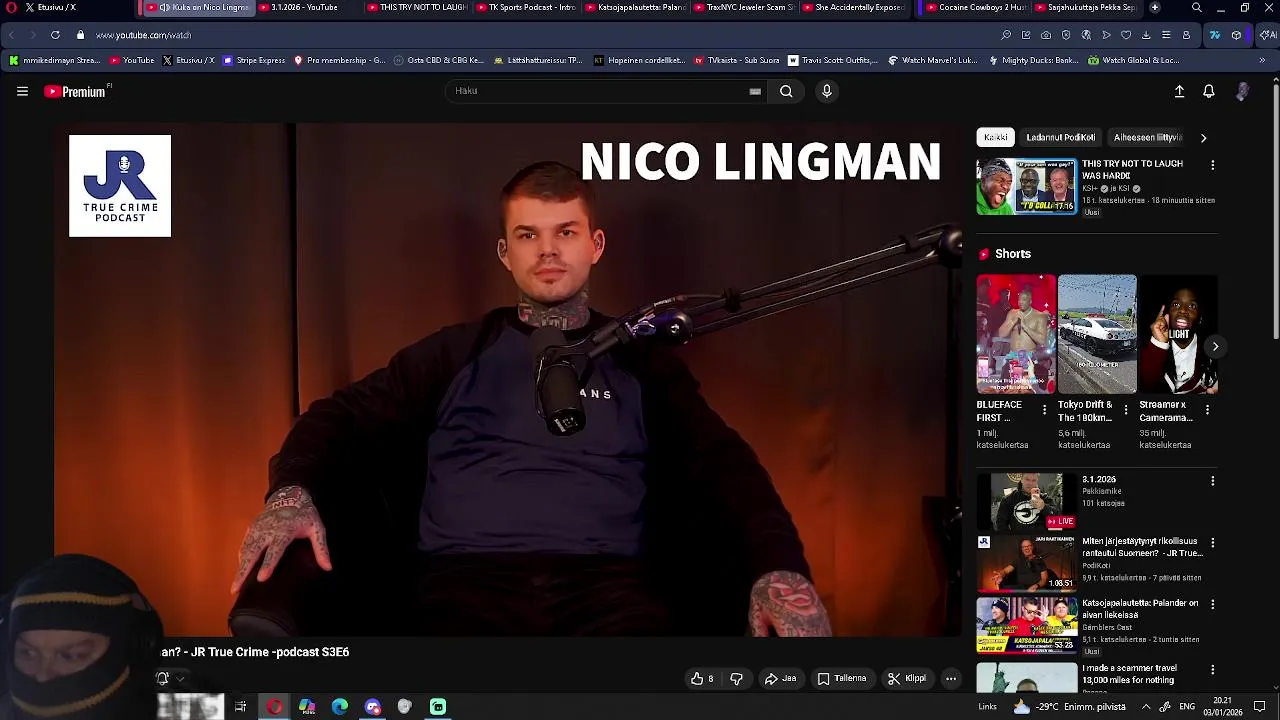
Task: Open the Tokyo Drift short thumbnail
Action: (x=1097, y=334)
